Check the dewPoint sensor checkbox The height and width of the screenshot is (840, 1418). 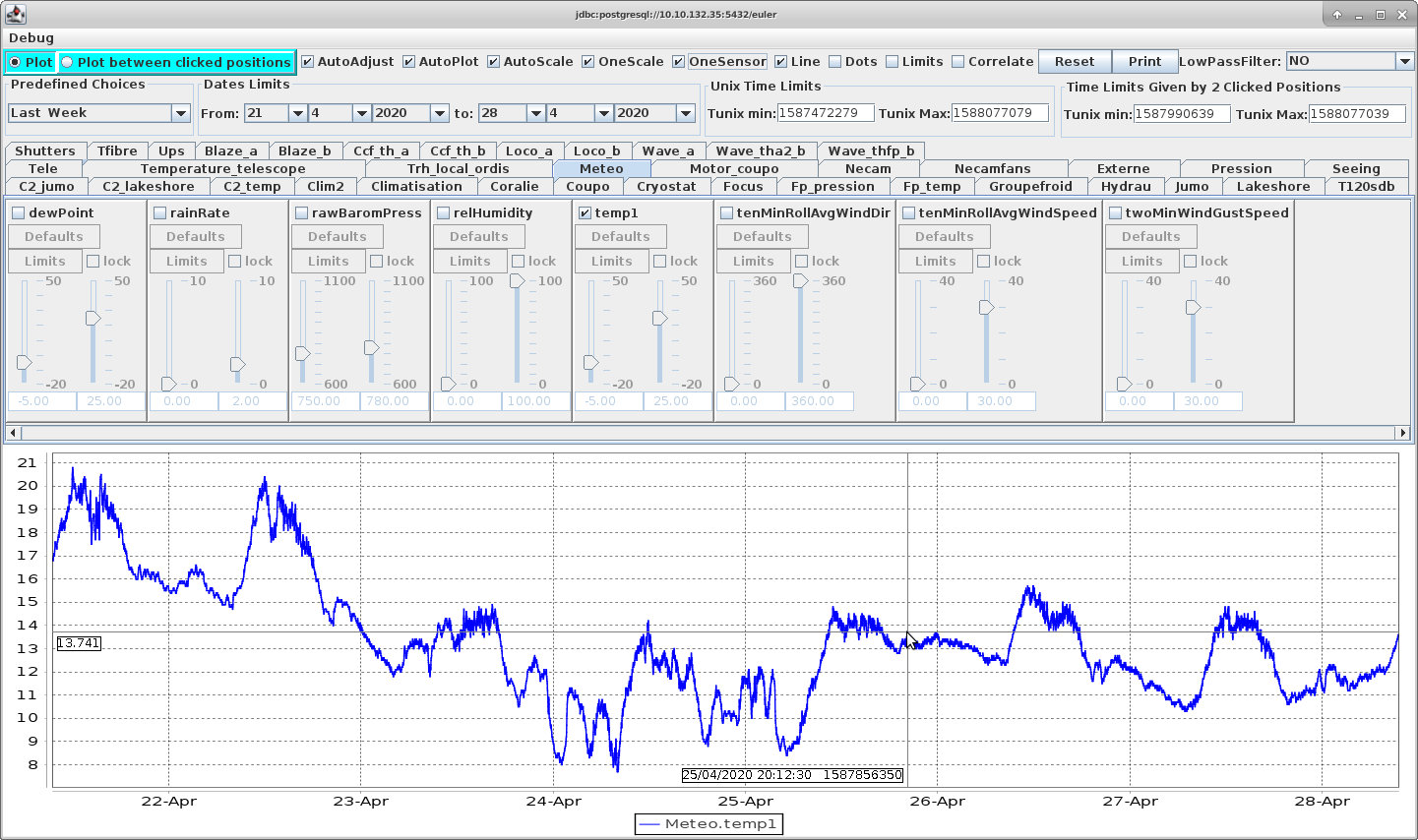(x=19, y=213)
